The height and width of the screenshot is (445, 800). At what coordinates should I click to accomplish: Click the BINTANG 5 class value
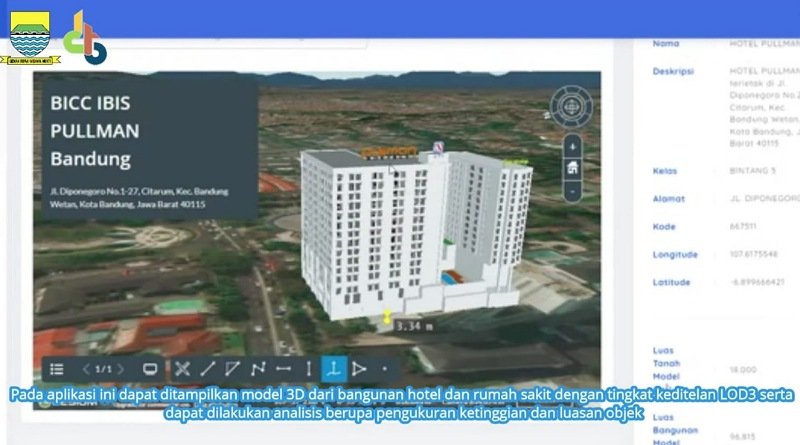pyautogui.click(x=753, y=170)
